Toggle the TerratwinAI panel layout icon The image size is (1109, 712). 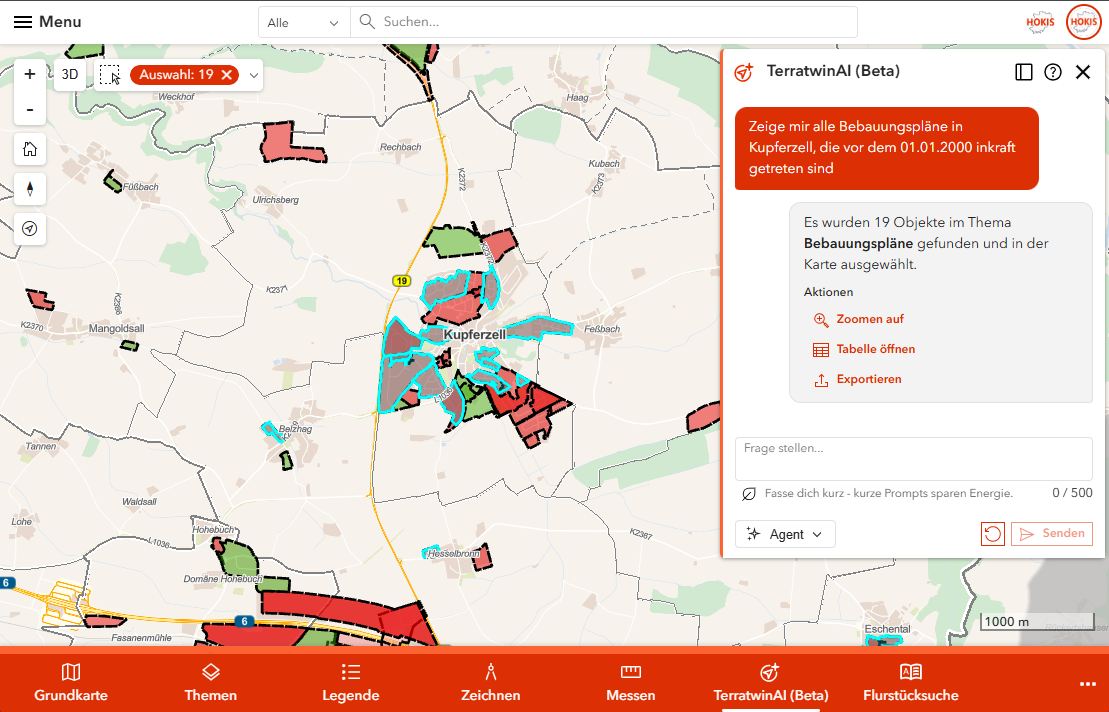pyautogui.click(x=1023, y=71)
